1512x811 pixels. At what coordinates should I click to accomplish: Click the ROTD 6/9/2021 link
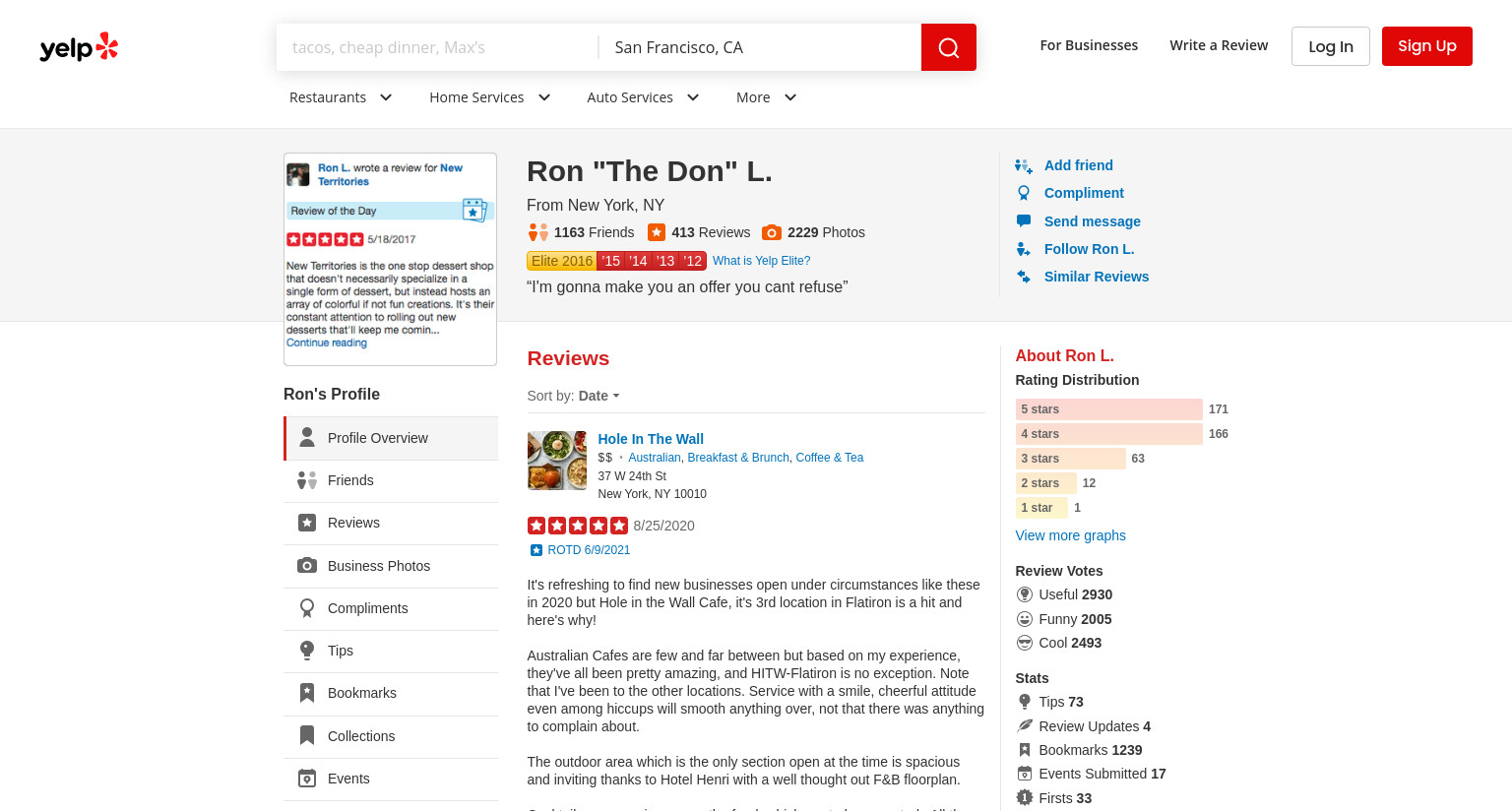pyautogui.click(x=589, y=550)
